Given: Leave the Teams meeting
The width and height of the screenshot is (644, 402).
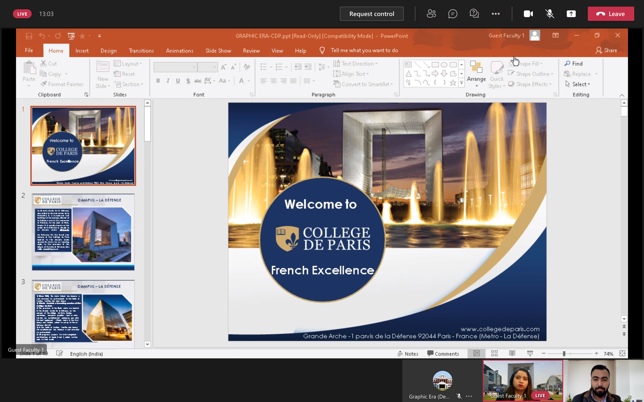Looking at the screenshot, I should (x=610, y=14).
